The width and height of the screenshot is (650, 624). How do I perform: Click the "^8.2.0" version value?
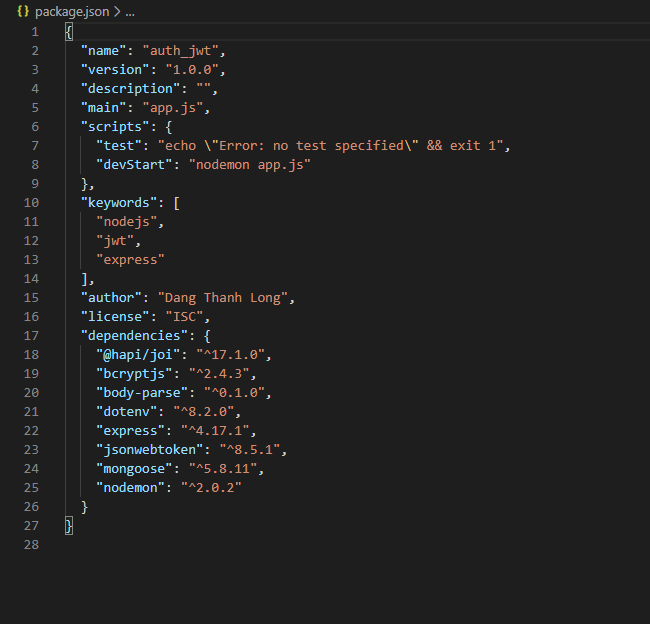[x=204, y=412]
